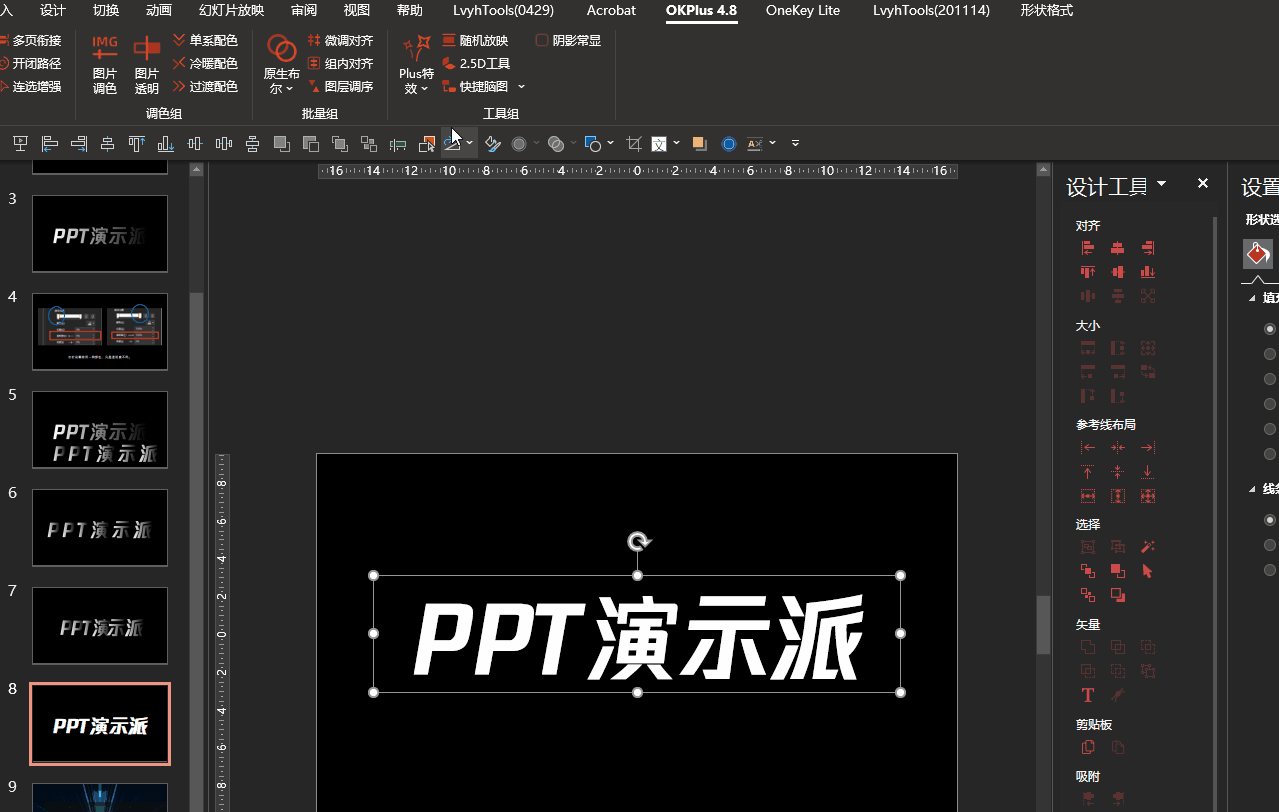Click the 2.5D工具 button

[x=476, y=63]
